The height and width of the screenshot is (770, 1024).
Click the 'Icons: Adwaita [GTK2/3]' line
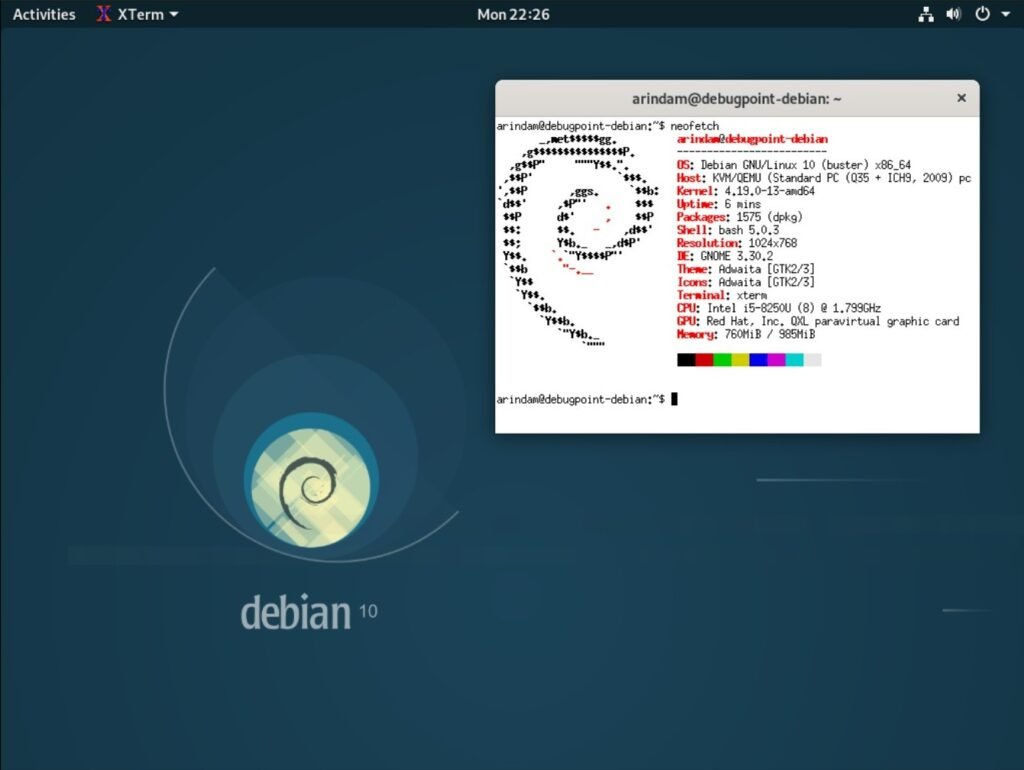click(746, 283)
